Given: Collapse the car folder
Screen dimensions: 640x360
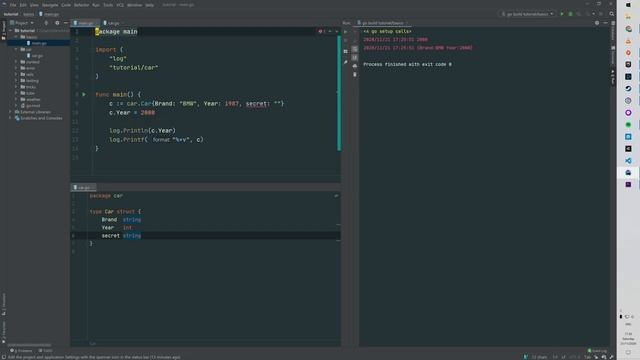Looking at the screenshot, I should click(17, 49).
